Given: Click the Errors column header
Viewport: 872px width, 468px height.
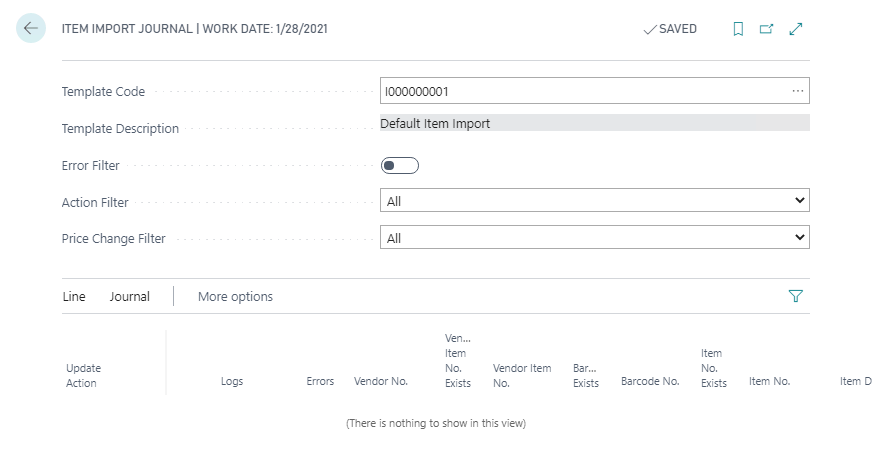Looking at the screenshot, I should tap(320, 381).
